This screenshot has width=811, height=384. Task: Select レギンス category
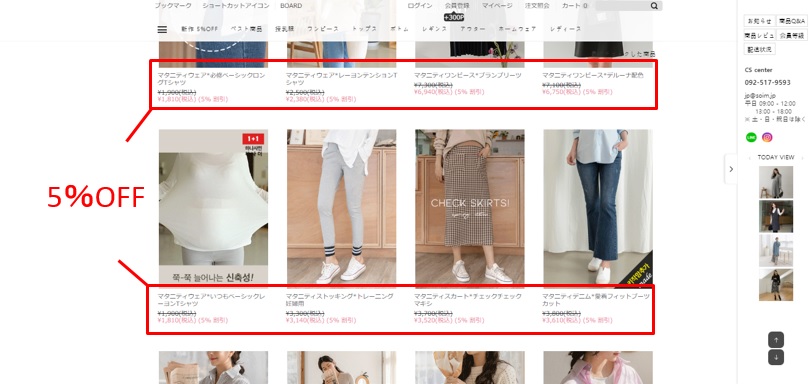click(434, 29)
